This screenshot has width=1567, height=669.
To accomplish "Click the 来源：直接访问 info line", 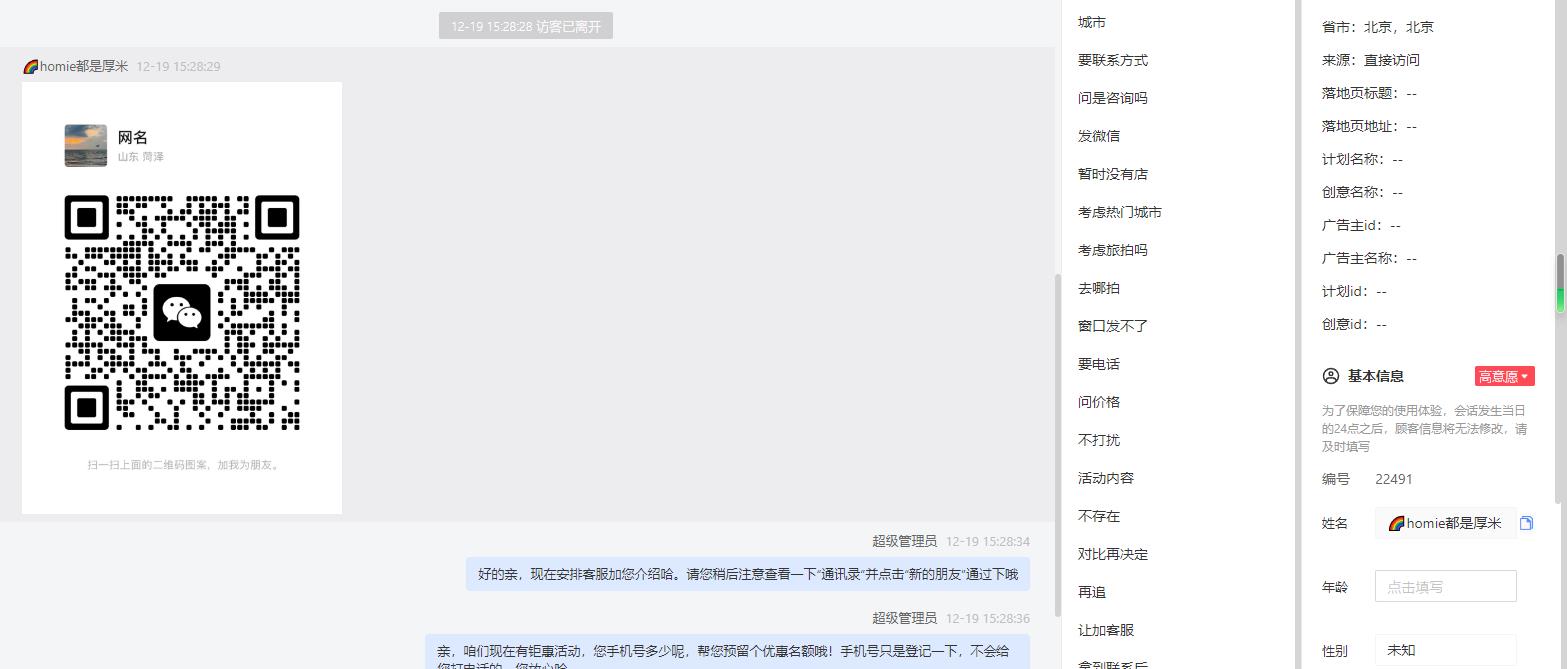I will click(1371, 60).
